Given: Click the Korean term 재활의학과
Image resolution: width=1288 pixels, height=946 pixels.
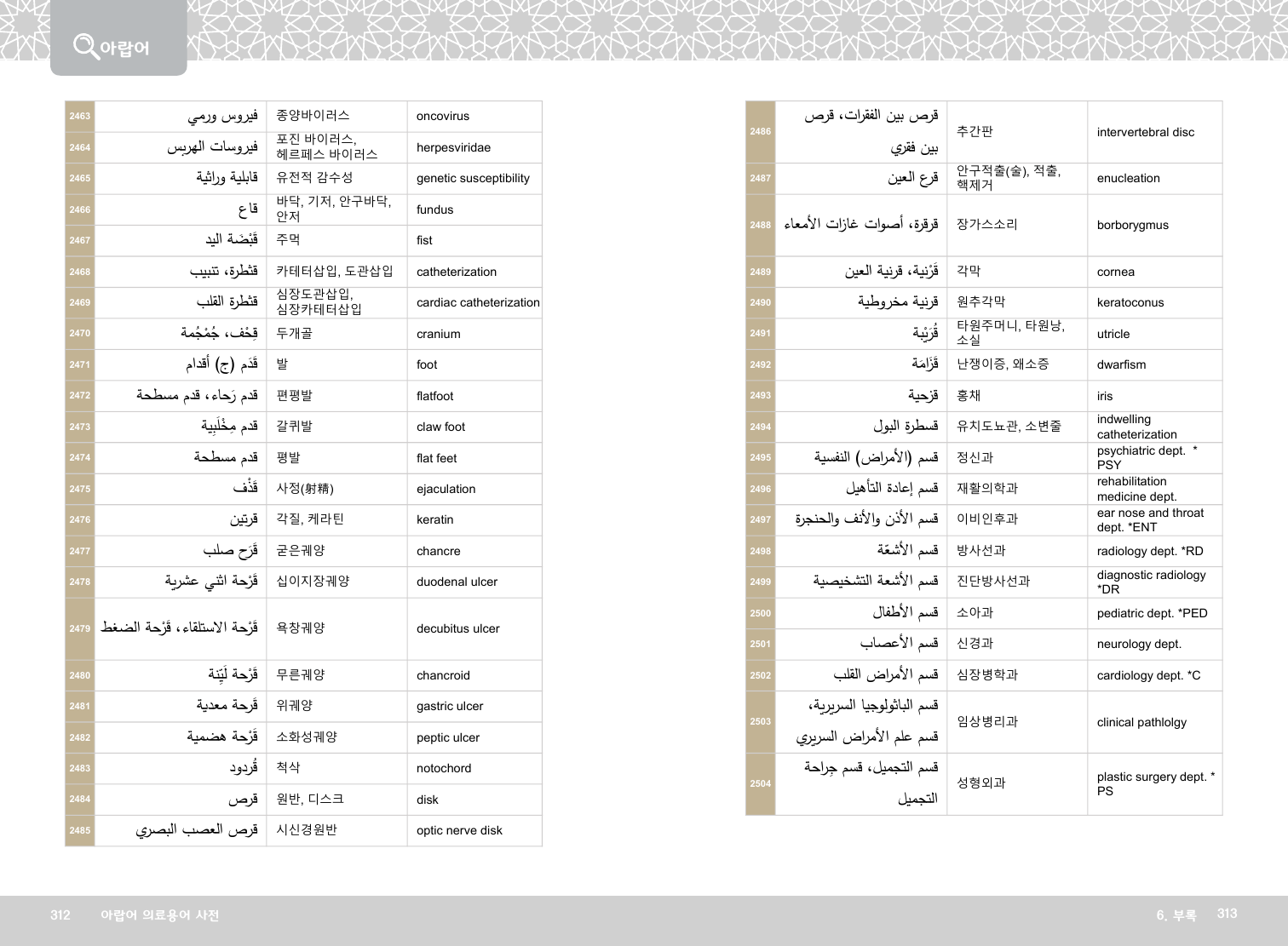Looking at the screenshot, I should [986, 489].
